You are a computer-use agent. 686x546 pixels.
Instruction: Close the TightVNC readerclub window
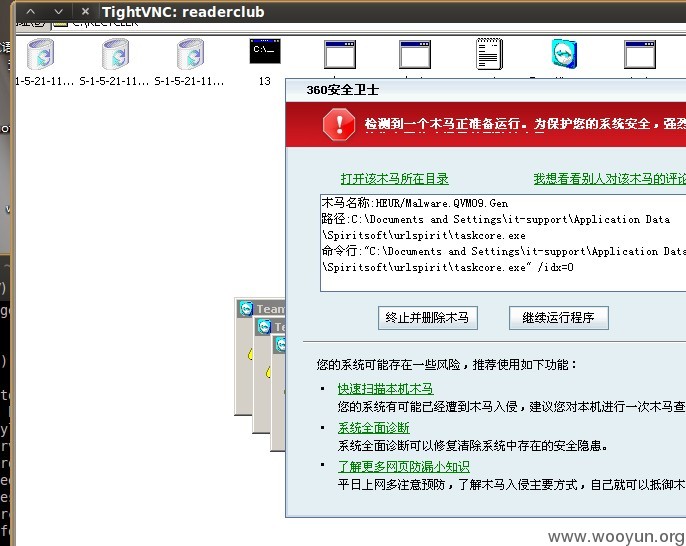tap(85, 11)
